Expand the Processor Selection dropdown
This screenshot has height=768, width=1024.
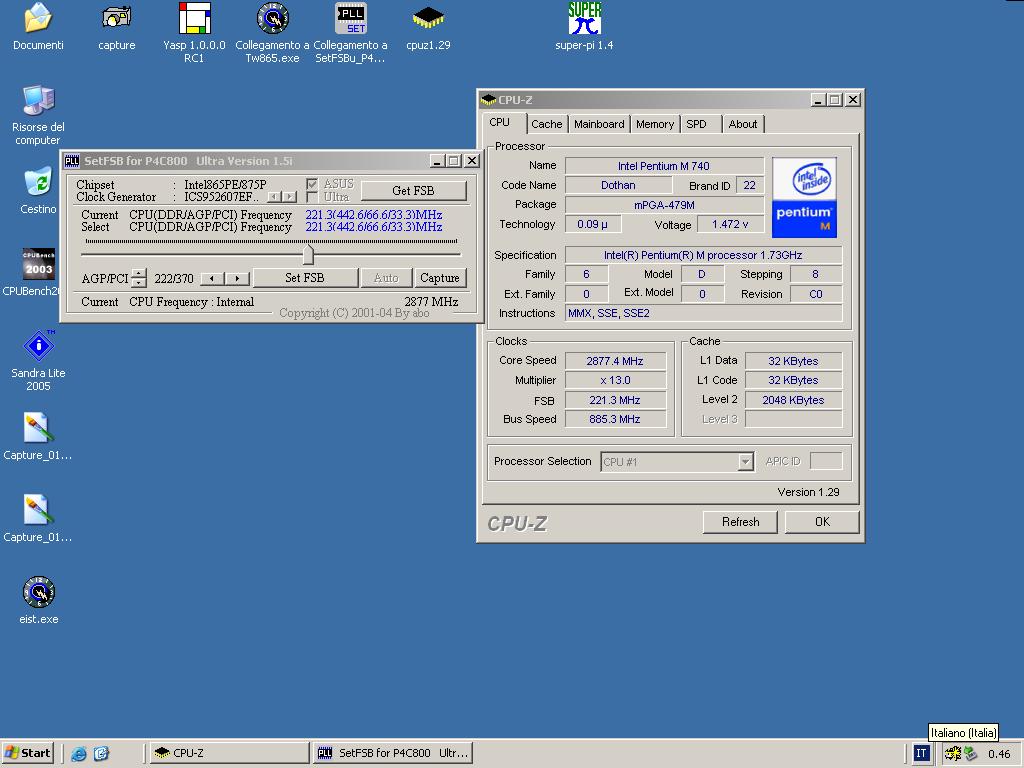pos(745,462)
